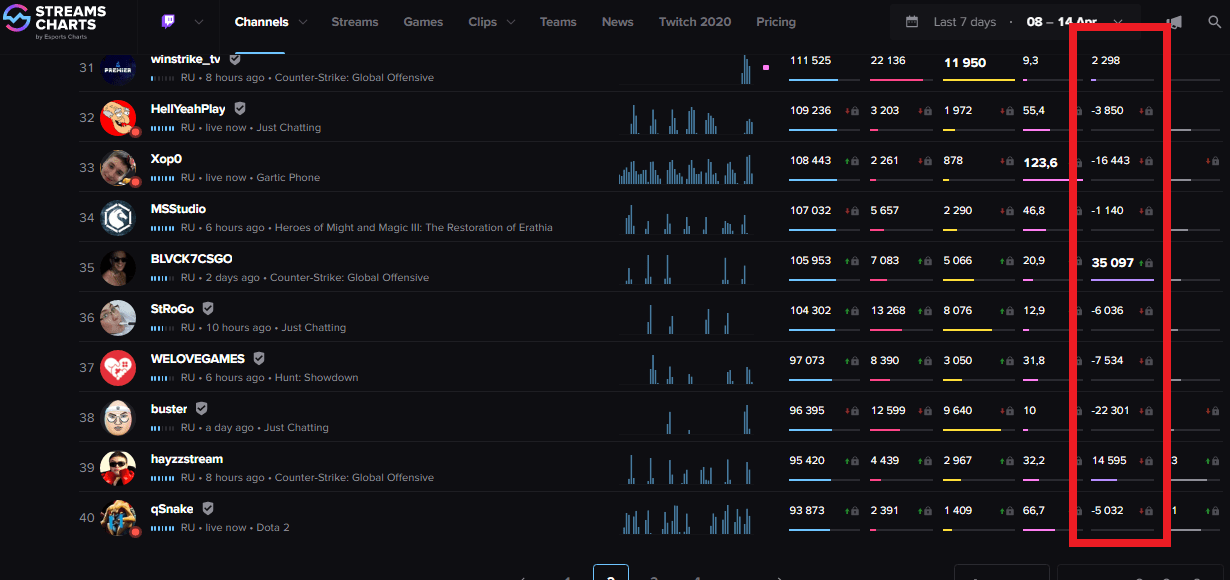The width and height of the screenshot is (1230, 580).
Task: Open the megaphone announcements icon
Action: point(1174,22)
